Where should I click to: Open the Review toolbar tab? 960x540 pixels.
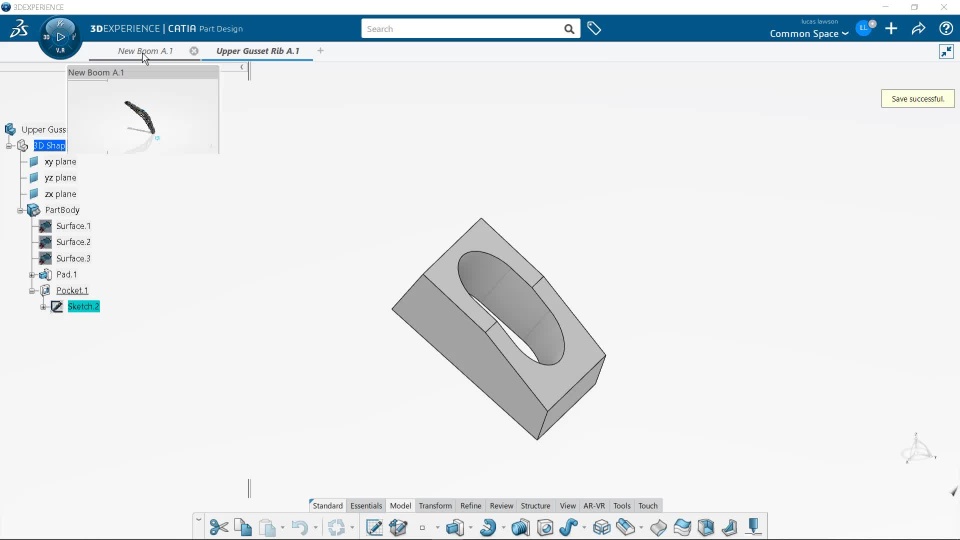[x=501, y=506]
